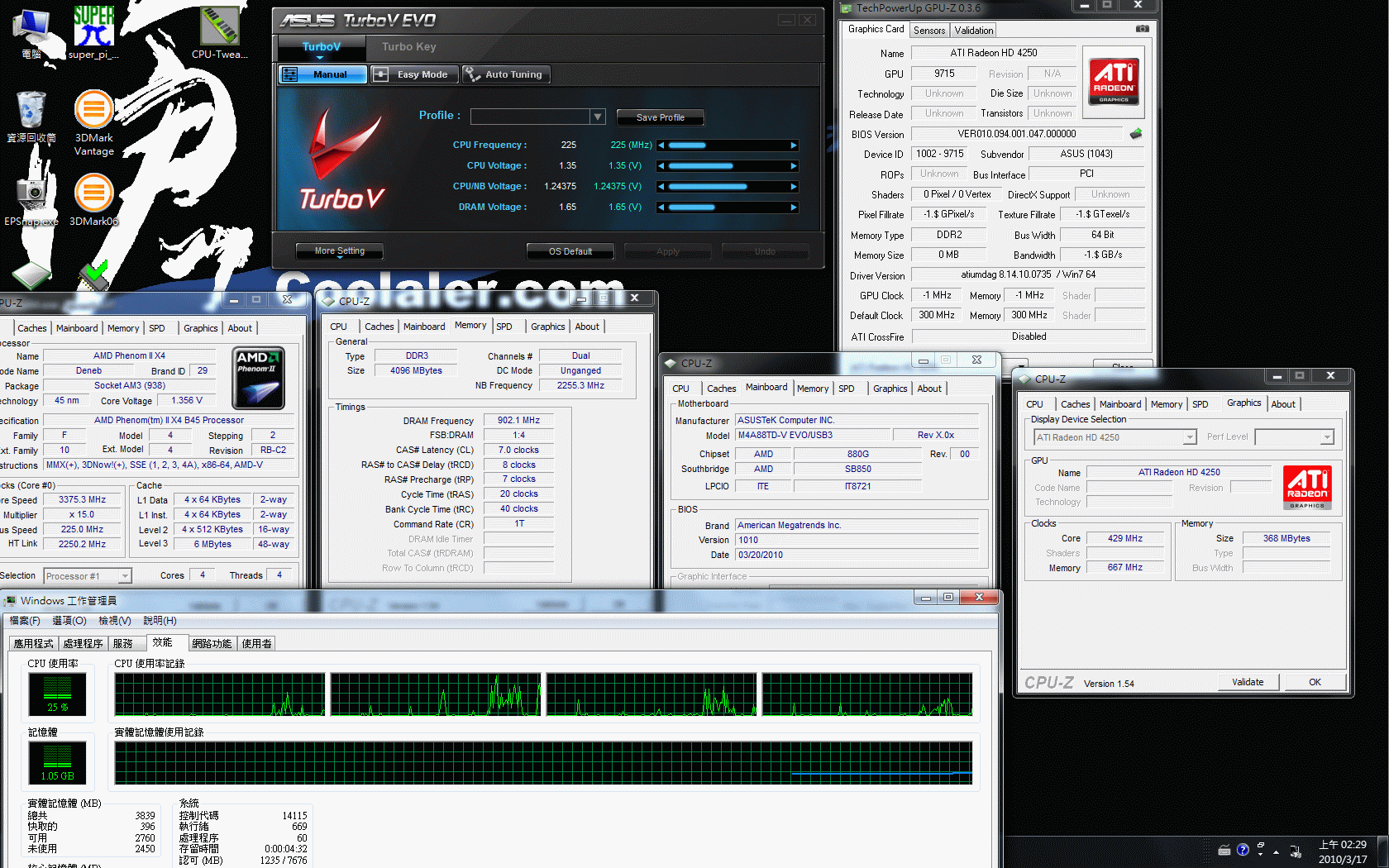Click the help question mark tray icon
Viewport: 1389px width, 868px height.
coord(1243,850)
